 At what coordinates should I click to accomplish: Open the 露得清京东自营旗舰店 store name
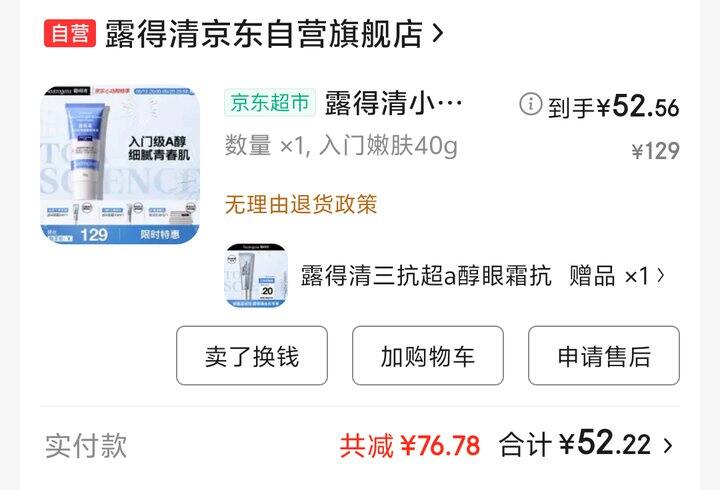pyautogui.click(x=264, y=34)
